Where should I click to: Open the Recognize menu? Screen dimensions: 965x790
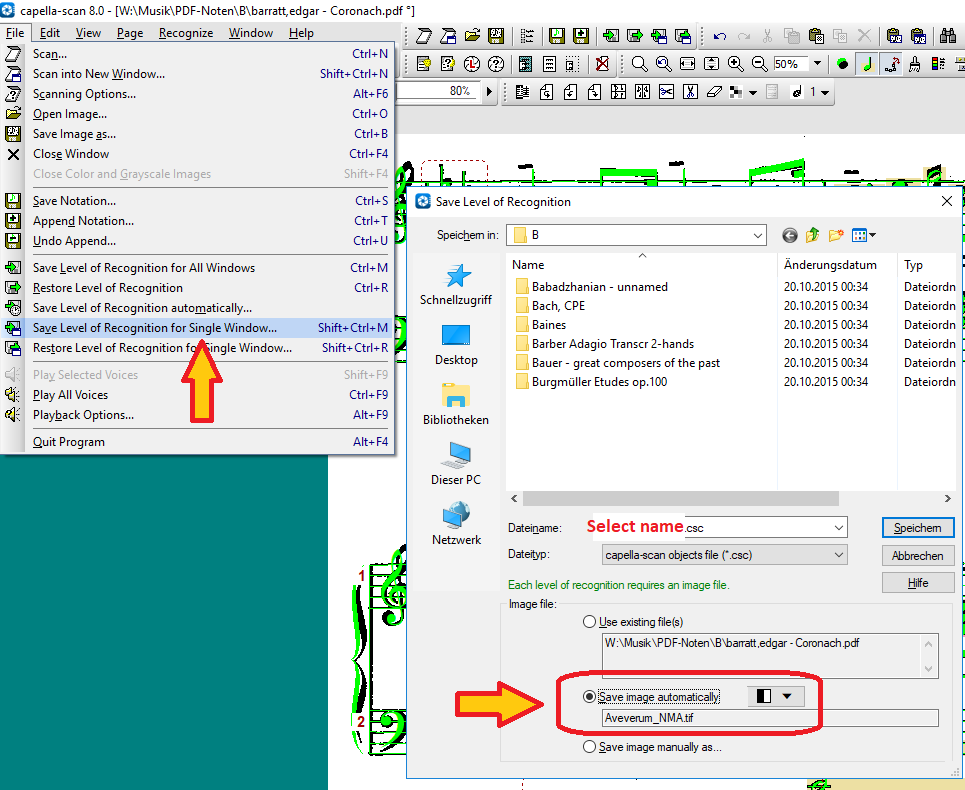186,33
